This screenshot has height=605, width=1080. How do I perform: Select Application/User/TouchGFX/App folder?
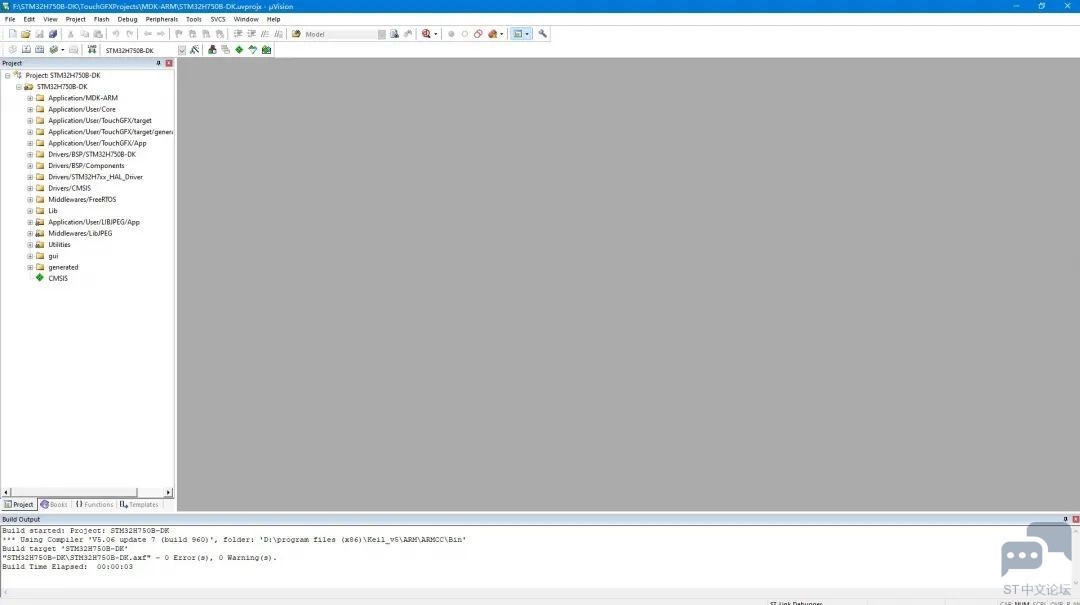point(97,143)
